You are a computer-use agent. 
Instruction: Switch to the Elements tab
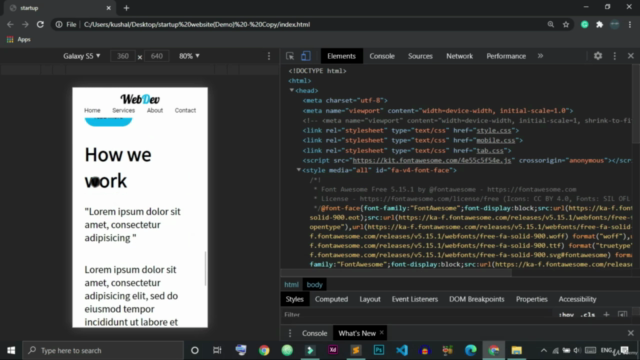[x=341, y=56]
